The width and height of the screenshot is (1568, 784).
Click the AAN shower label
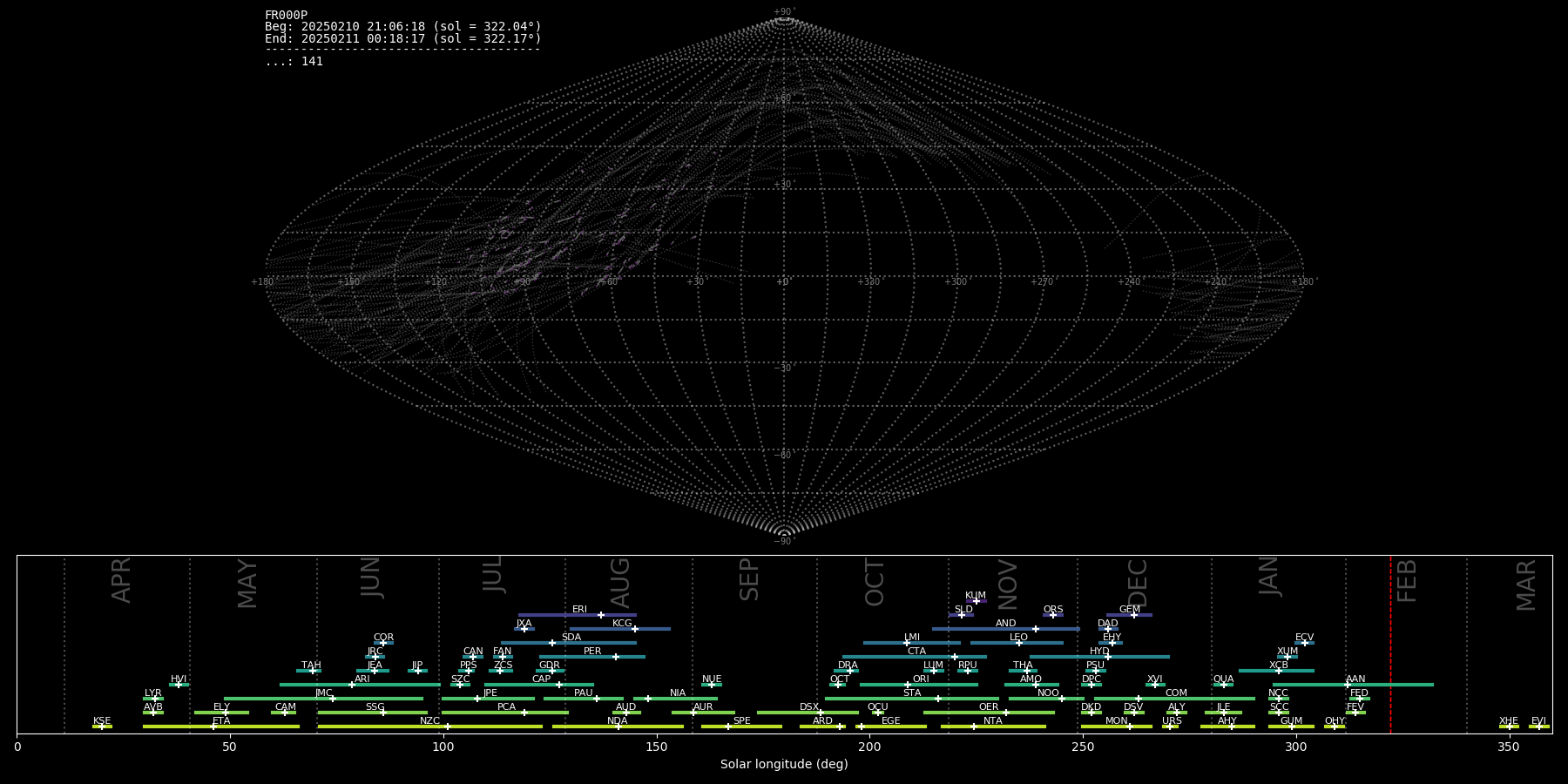click(1355, 679)
